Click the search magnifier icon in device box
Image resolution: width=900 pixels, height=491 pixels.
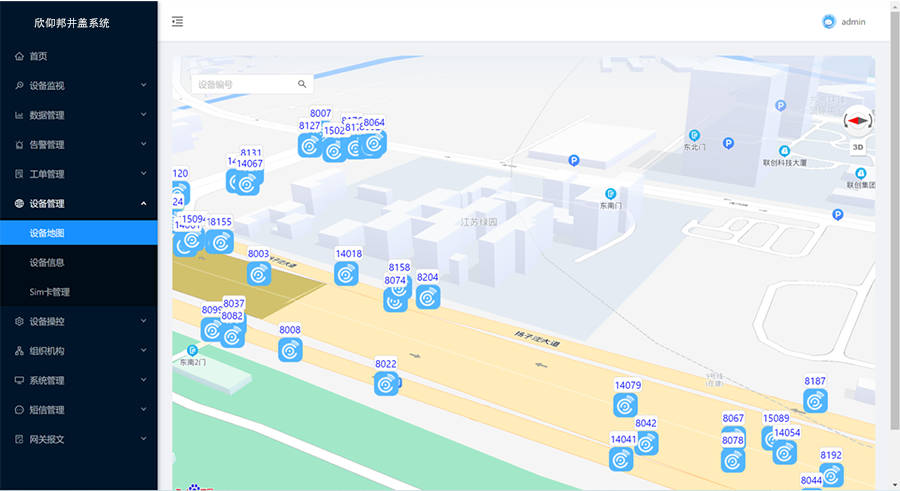click(302, 84)
